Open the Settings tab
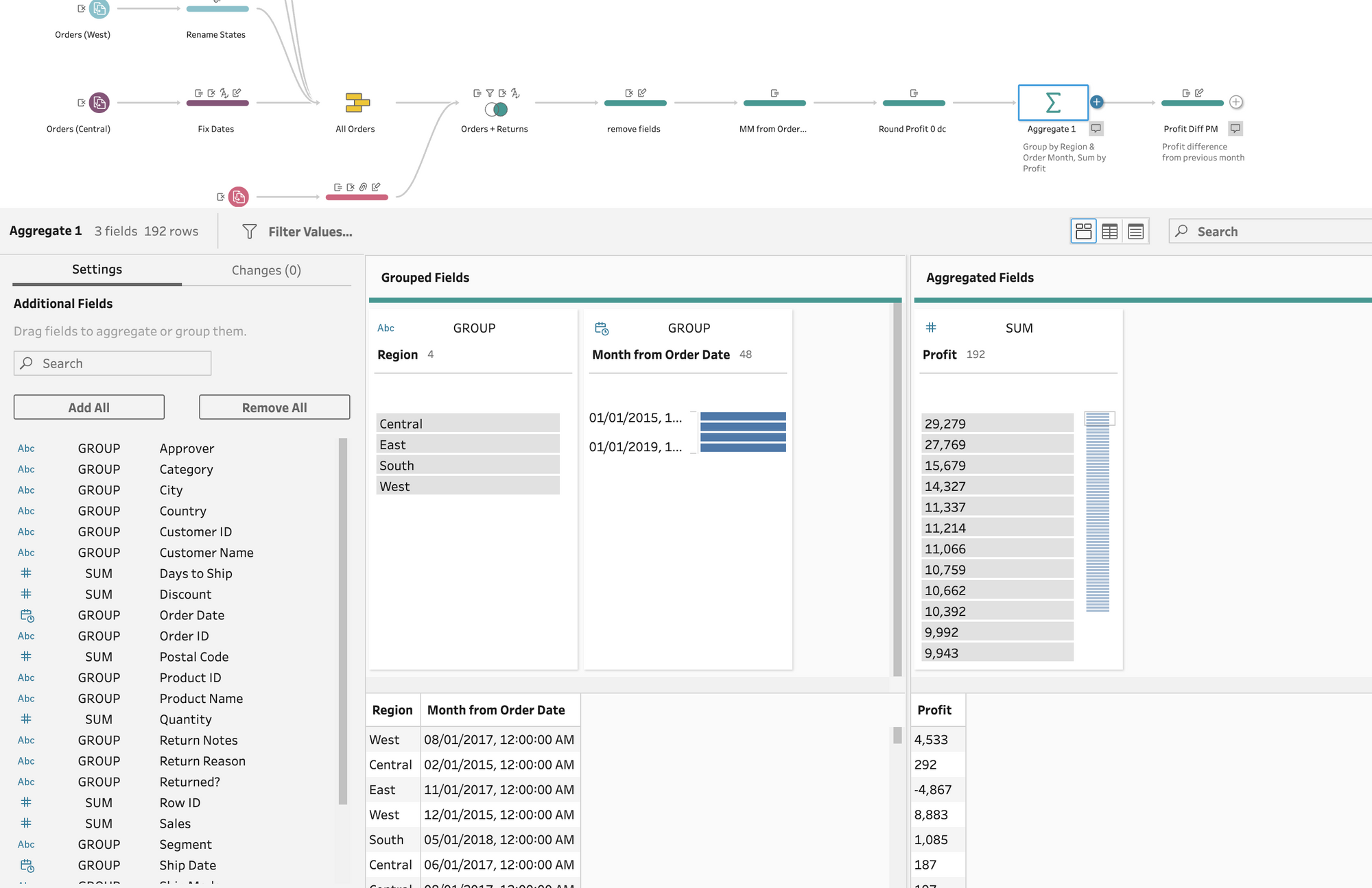This screenshot has height=888, width=1372. tap(97, 269)
